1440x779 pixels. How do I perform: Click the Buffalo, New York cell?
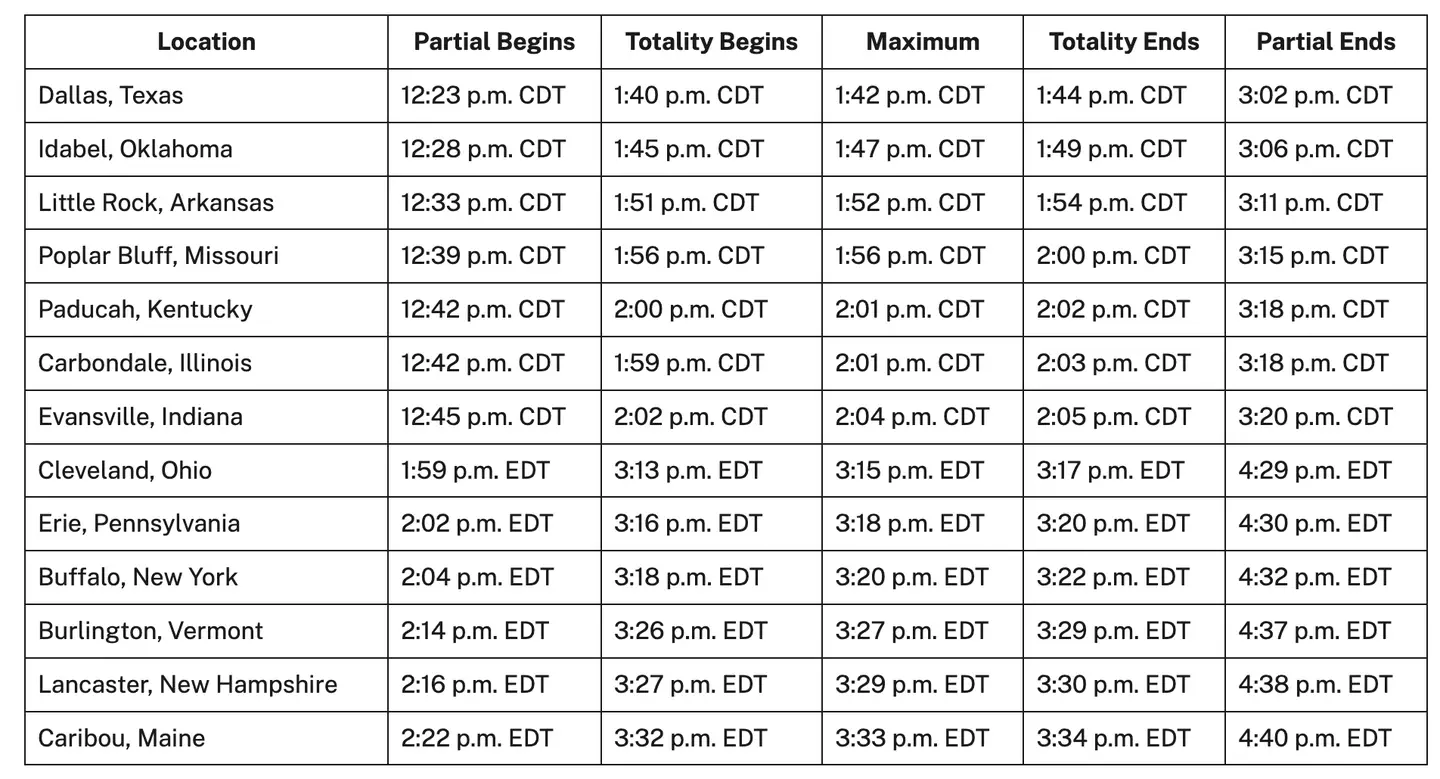click(138, 577)
